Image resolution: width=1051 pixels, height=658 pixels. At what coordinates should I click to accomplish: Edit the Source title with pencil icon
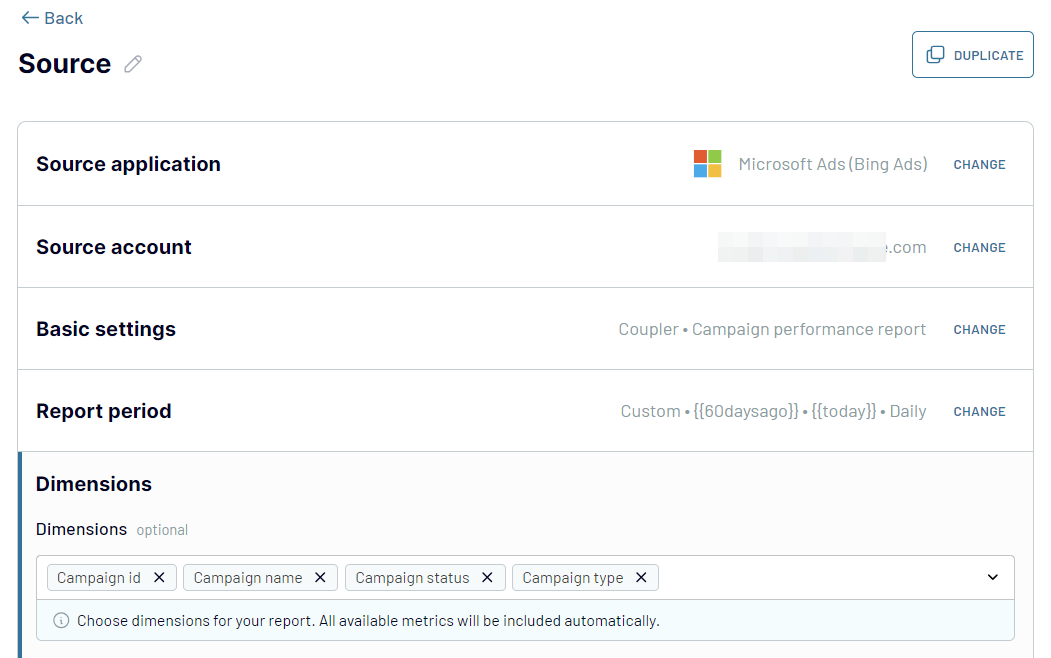pos(133,64)
